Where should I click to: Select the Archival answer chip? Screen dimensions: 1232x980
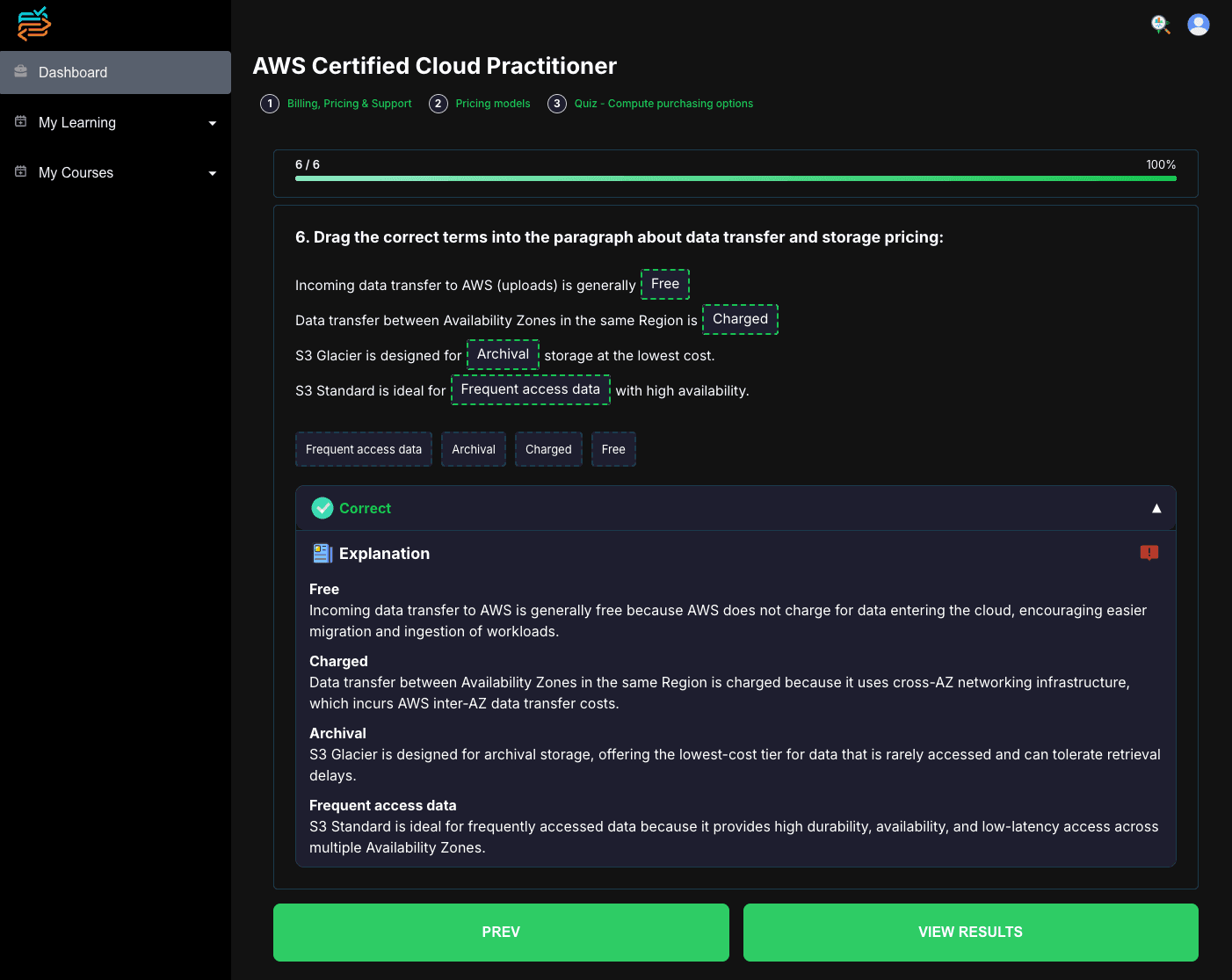pyautogui.click(x=473, y=449)
